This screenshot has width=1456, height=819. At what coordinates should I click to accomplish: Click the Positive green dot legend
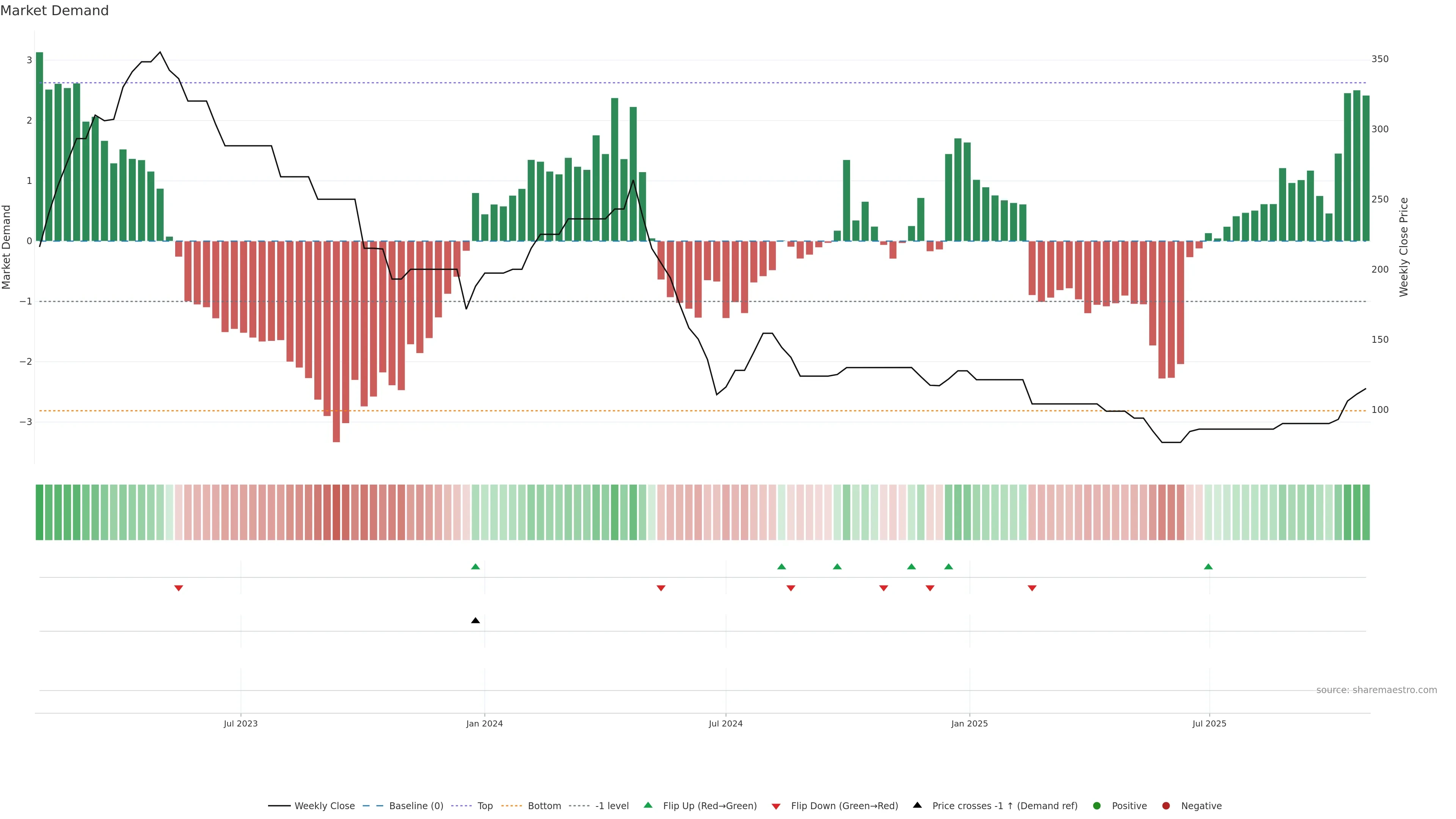click(1097, 806)
